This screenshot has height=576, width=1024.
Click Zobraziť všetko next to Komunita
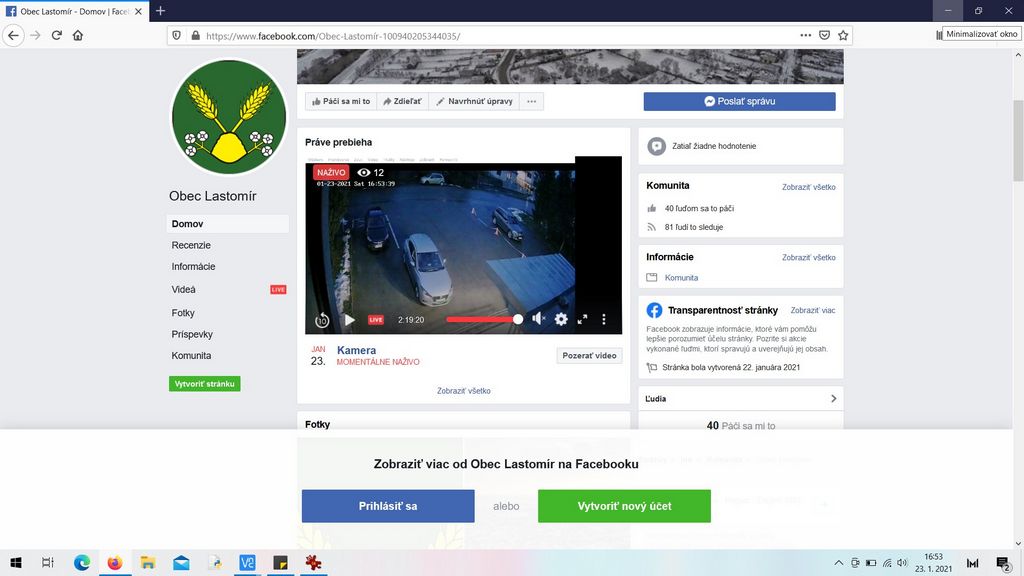[808, 187]
